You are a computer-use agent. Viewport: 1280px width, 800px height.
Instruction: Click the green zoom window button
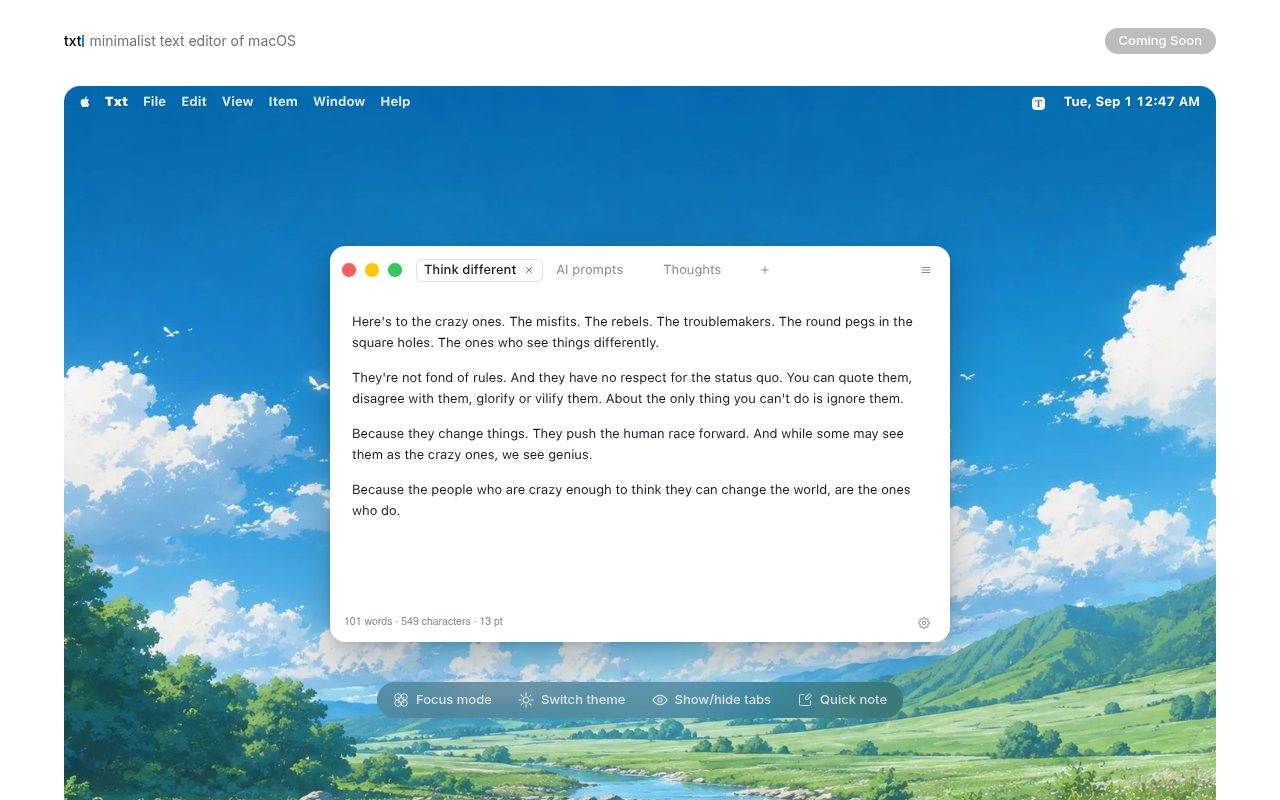tap(395, 270)
